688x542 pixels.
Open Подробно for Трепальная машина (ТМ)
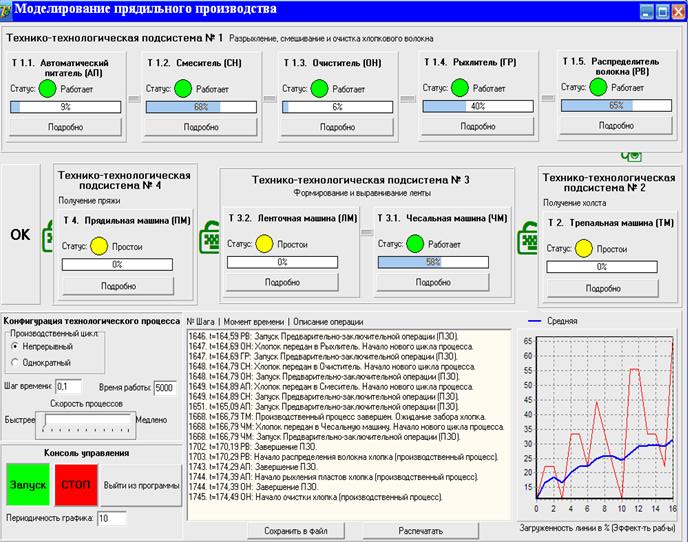coord(603,288)
